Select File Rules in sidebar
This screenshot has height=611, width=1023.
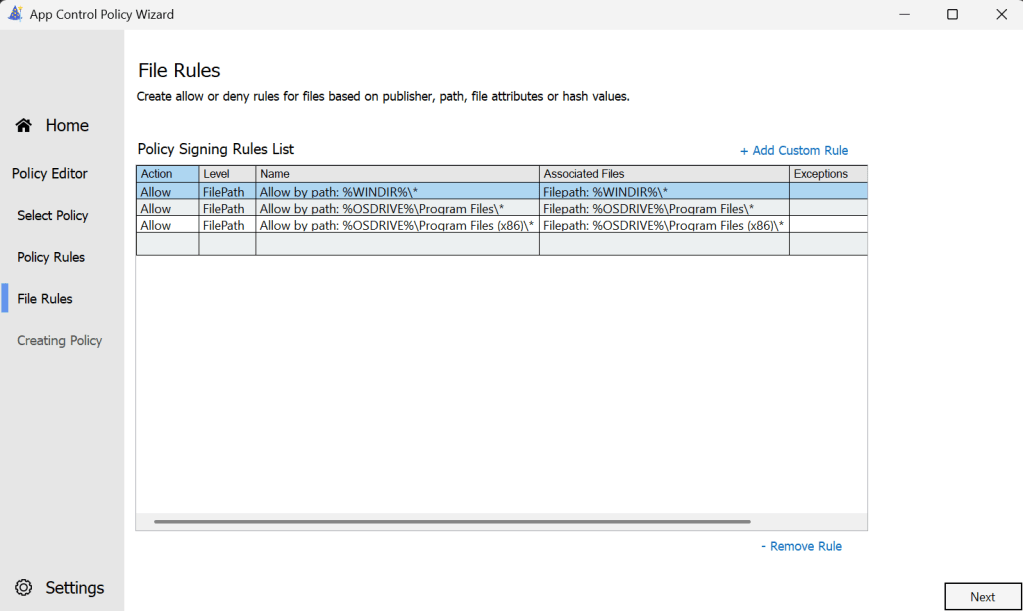45,299
